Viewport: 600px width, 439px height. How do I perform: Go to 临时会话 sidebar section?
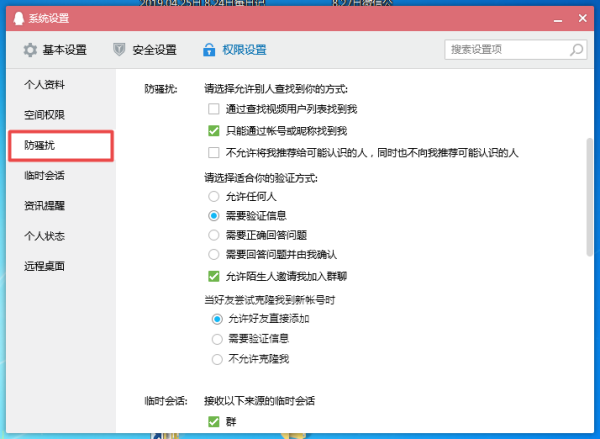[45, 176]
